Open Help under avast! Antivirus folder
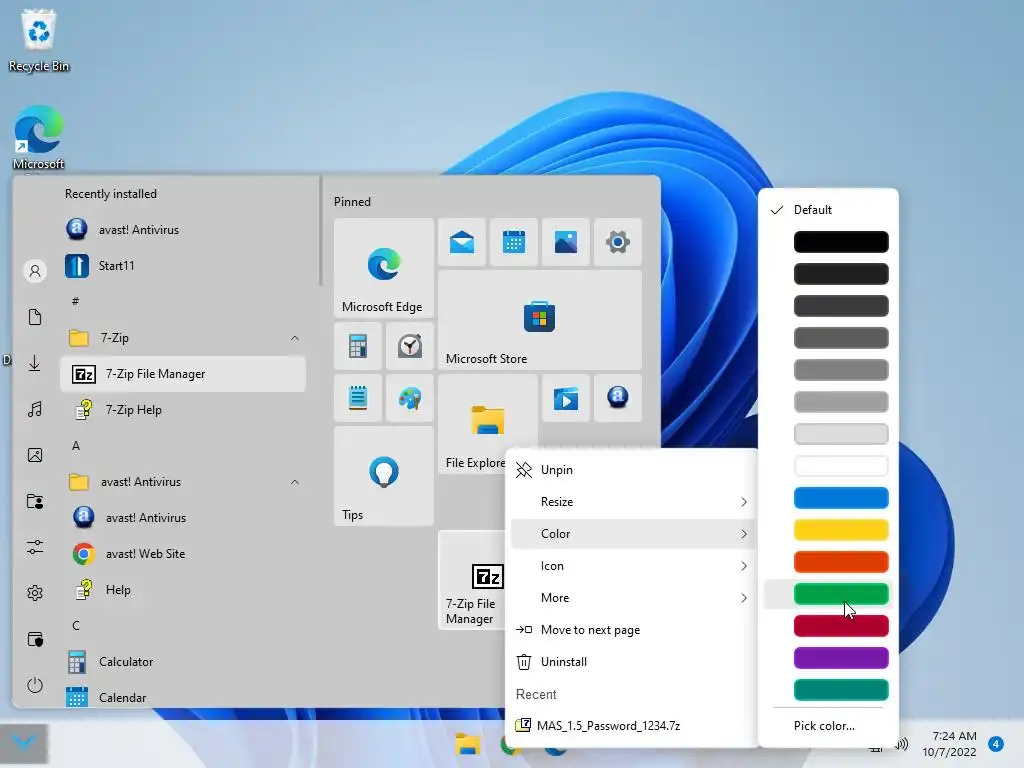This screenshot has height=768, width=1024. click(x=183, y=590)
